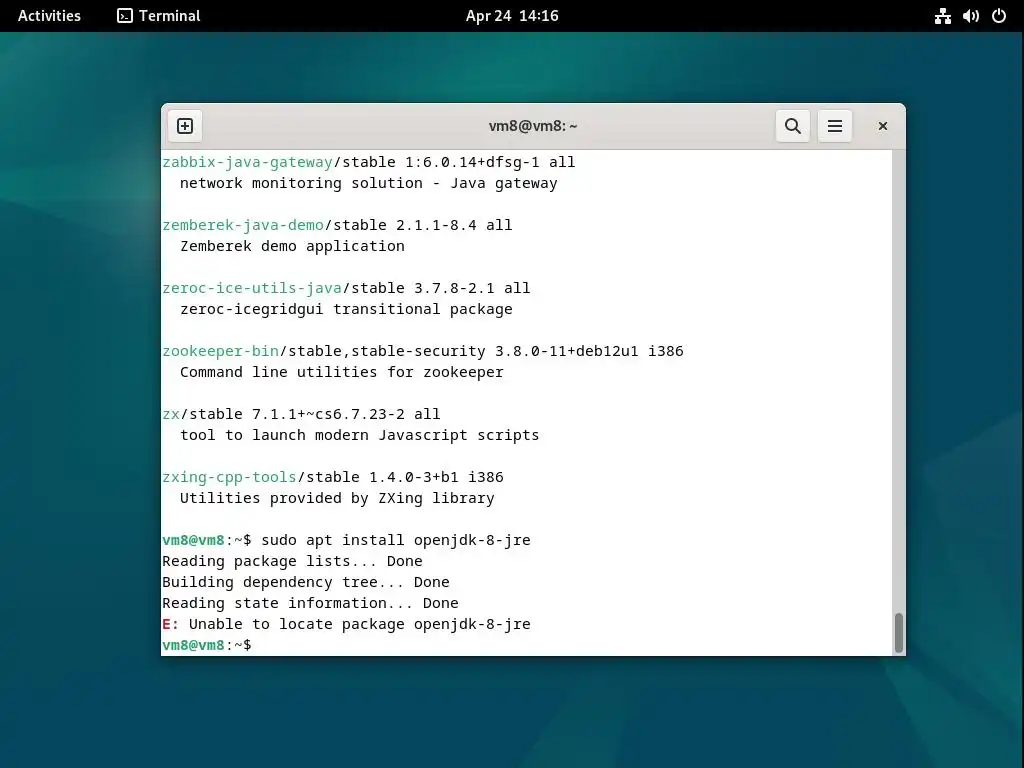Viewport: 1024px width, 768px height.
Task: Click the power icon in top bar
Action: click(x=999, y=16)
